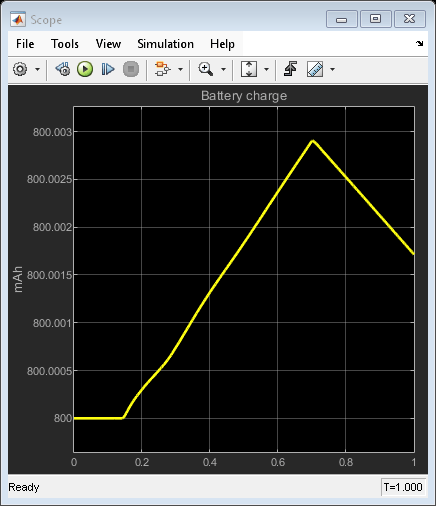This screenshot has width=436, height=506.
Task: Click the yellow signal peak on the plot
Action: pyautogui.click(x=313, y=141)
